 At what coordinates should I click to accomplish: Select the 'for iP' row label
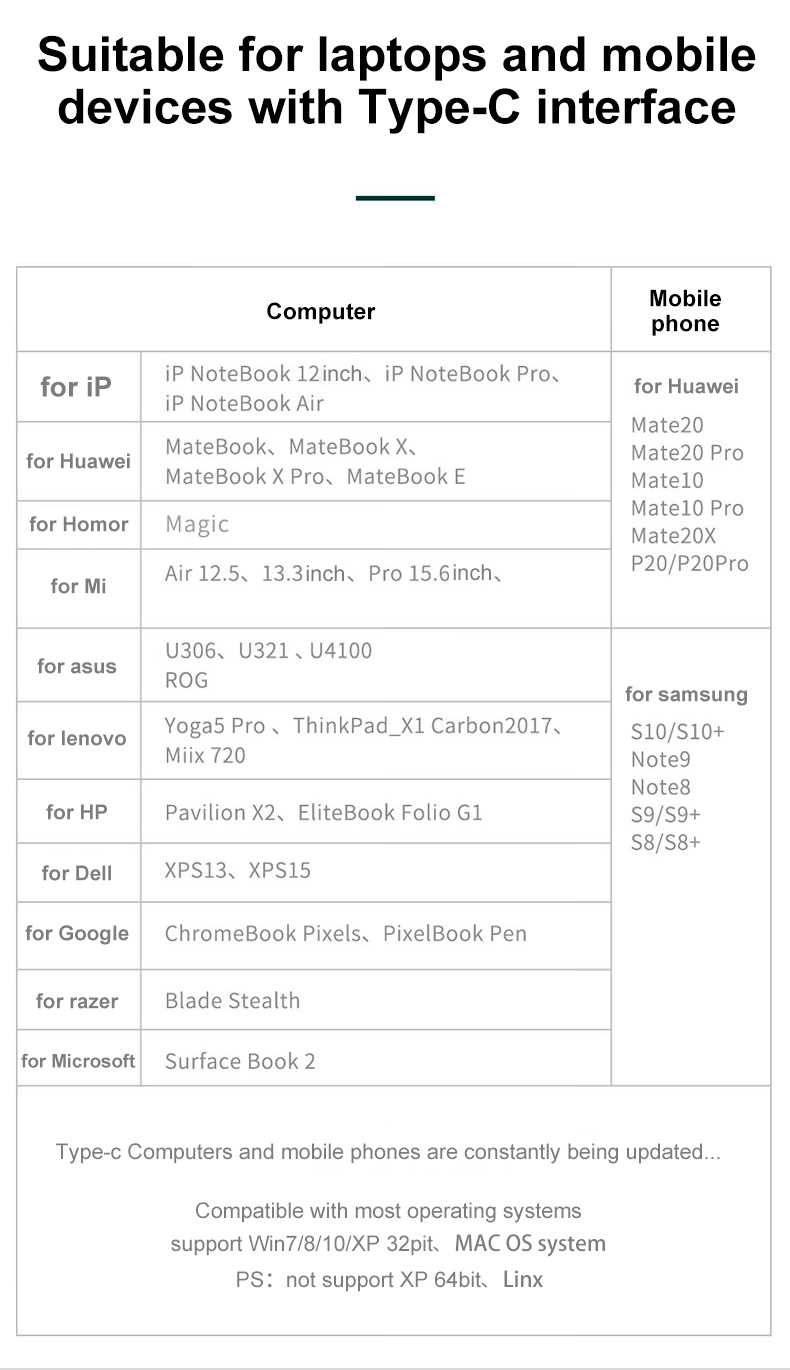[x=76, y=387]
